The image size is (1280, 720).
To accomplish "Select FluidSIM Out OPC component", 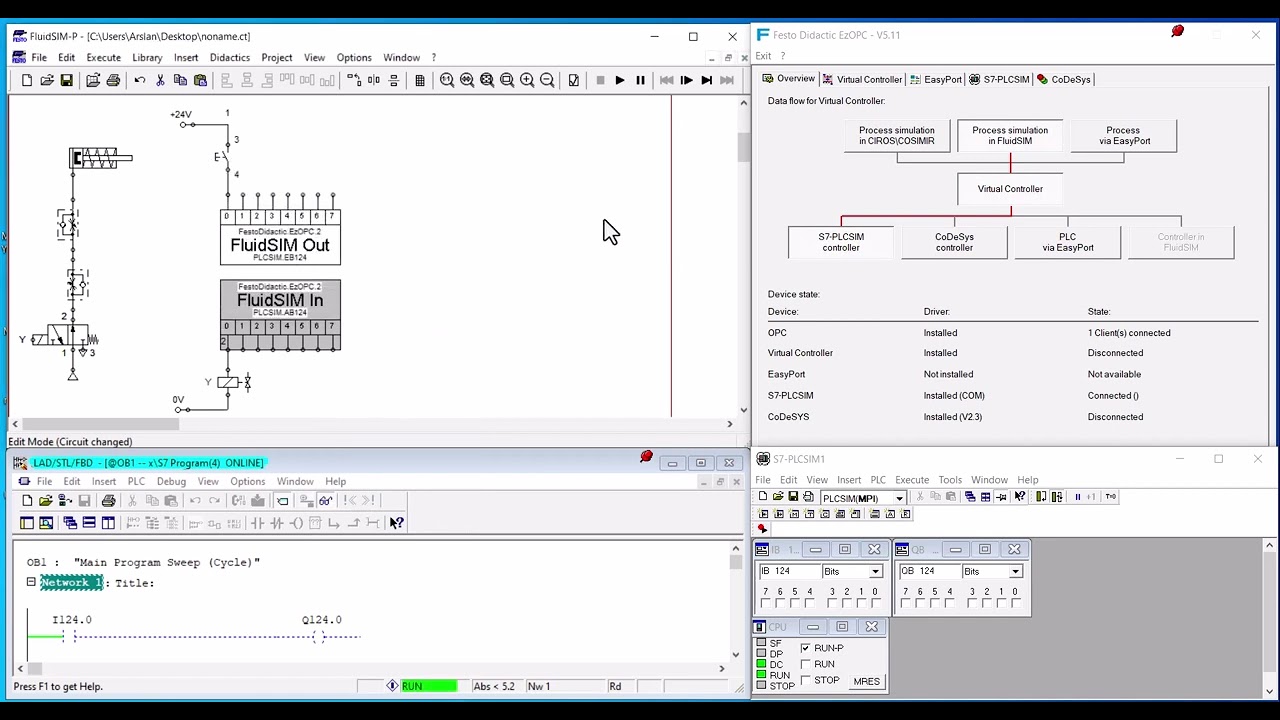I will tap(280, 237).
